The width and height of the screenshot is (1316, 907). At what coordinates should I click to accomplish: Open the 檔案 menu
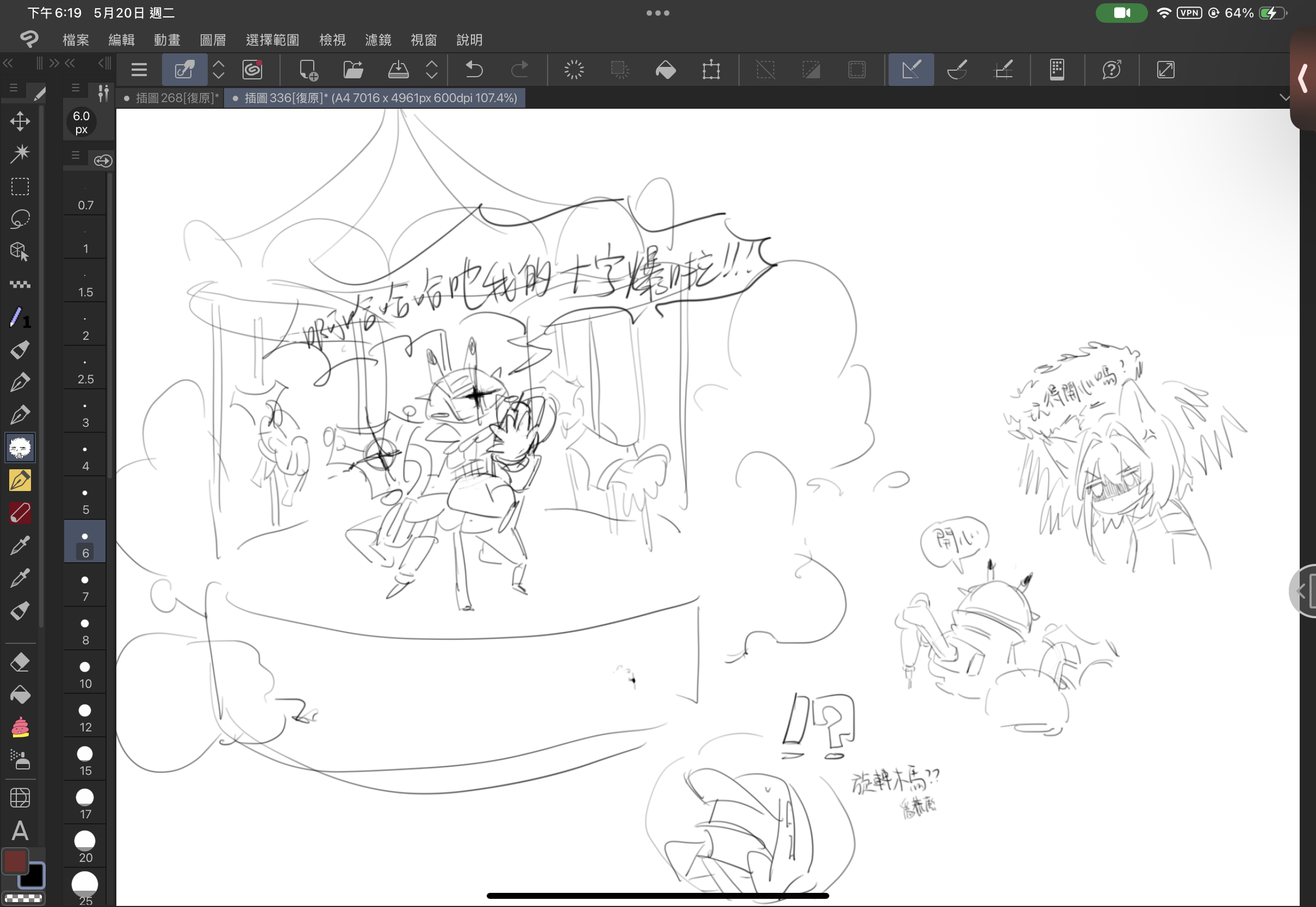pos(76,40)
